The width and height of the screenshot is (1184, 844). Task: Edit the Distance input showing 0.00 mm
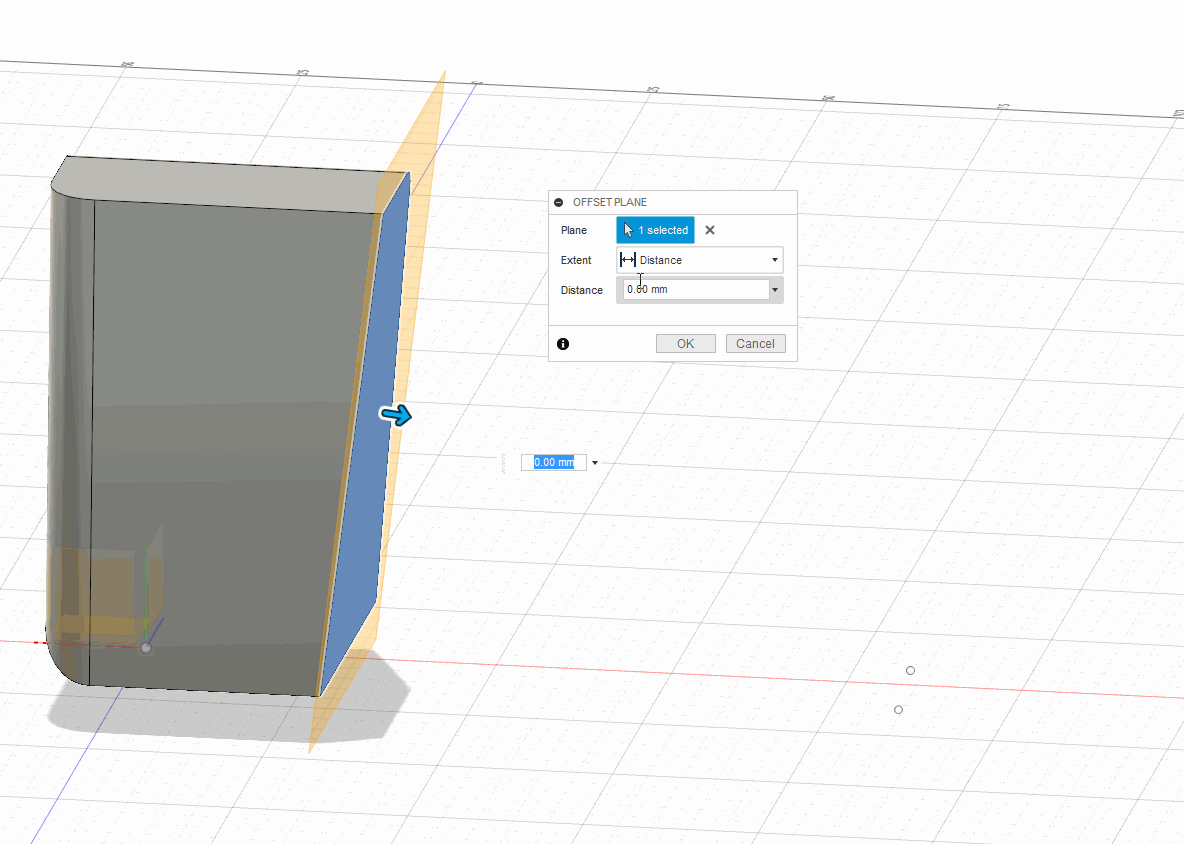pos(690,290)
